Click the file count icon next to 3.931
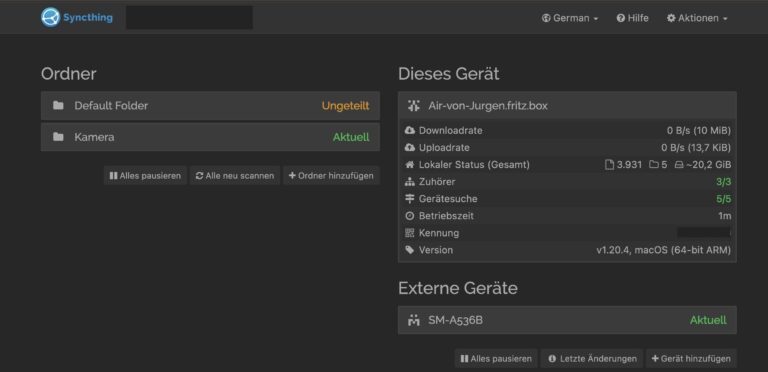The width and height of the screenshot is (768, 372). (x=609, y=165)
